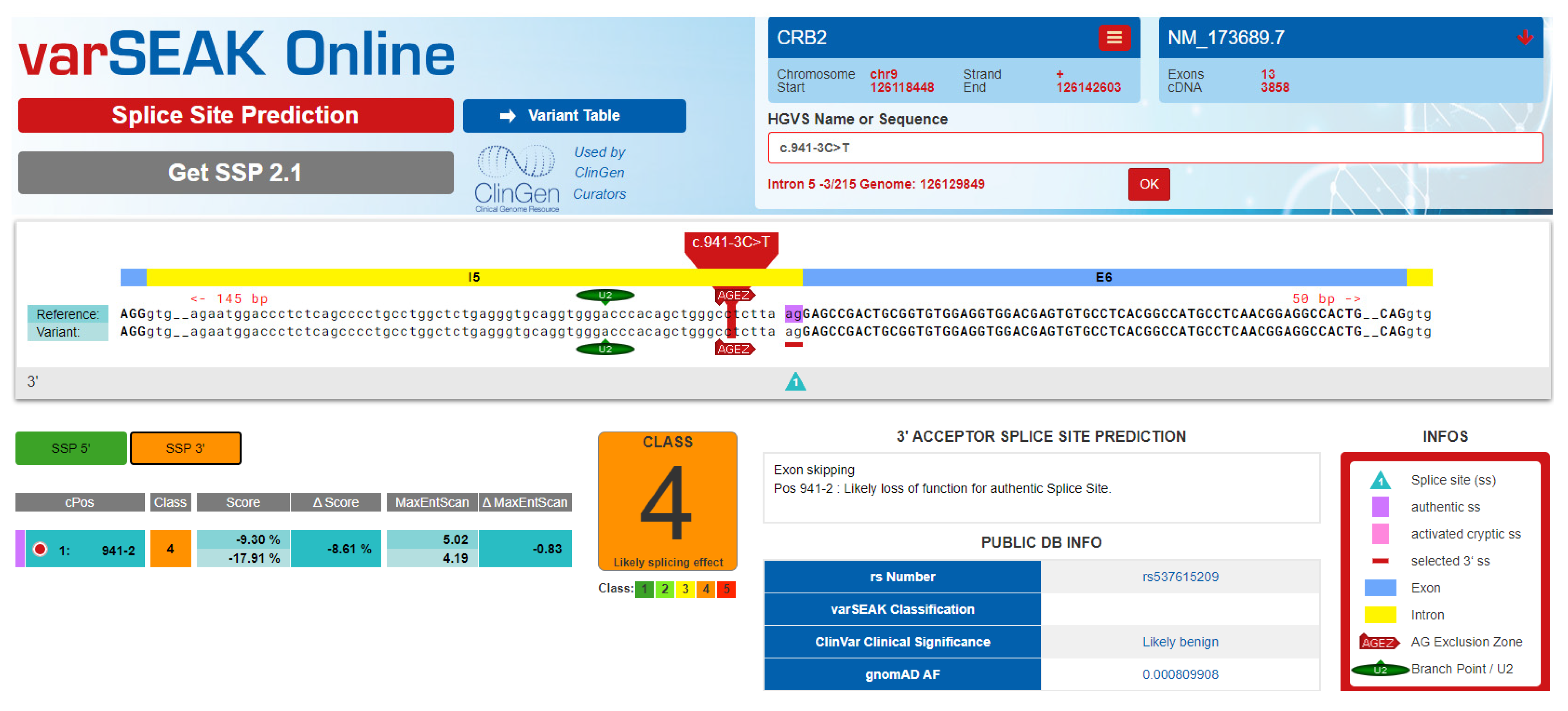Click the ClinGen logo
This screenshot has width=1568, height=711.
tap(516, 178)
